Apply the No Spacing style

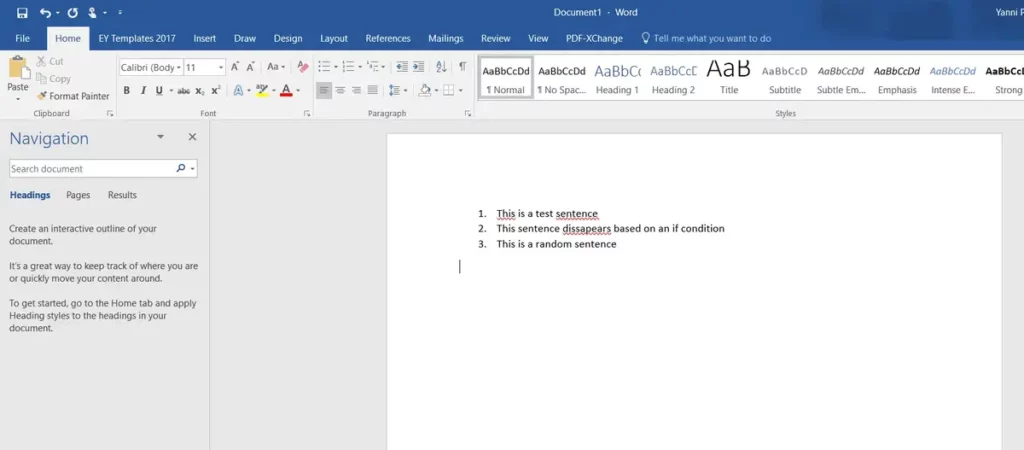tap(562, 78)
